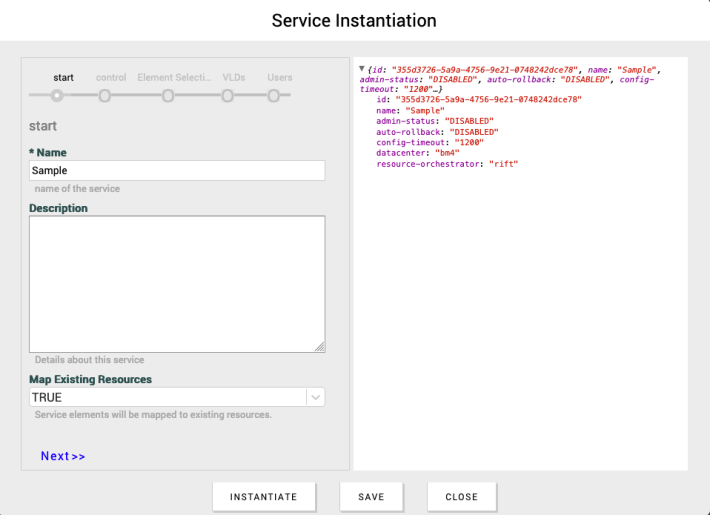Select the VLDs step label
This screenshot has height=515, width=710.
tap(234, 77)
